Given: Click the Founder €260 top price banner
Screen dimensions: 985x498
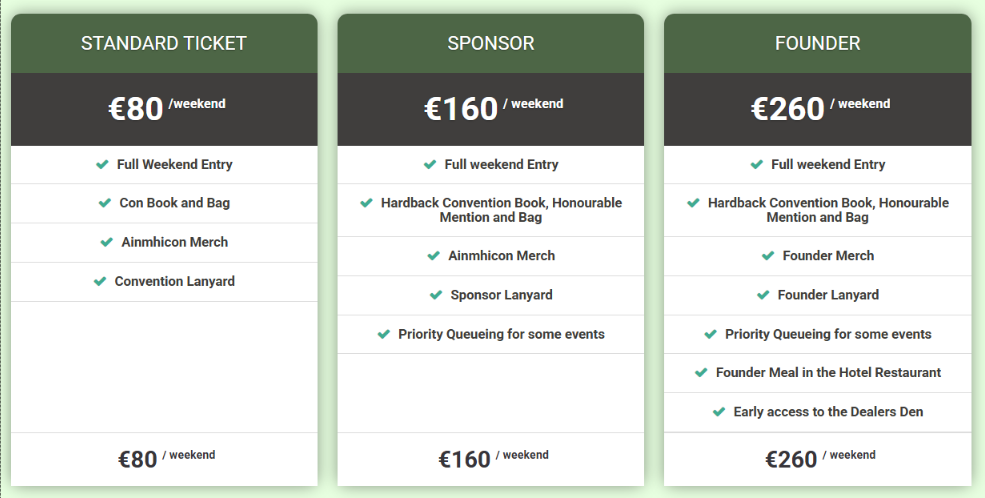Looking at the screenshot, I should click(819, 108).
